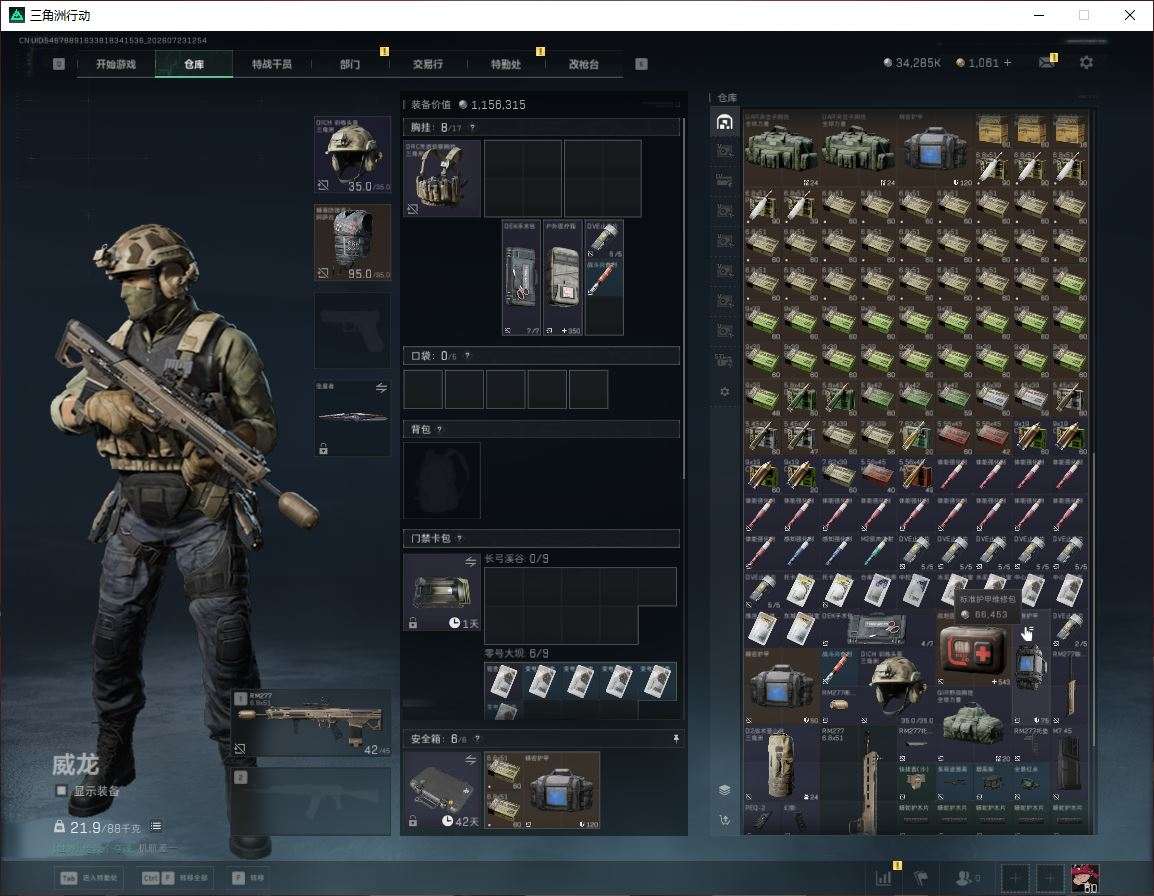Image resolution: width=1154 pixels, height=896 pixels.
Task: Open the statistics bar chart icon
Action: tap(883, 878)
